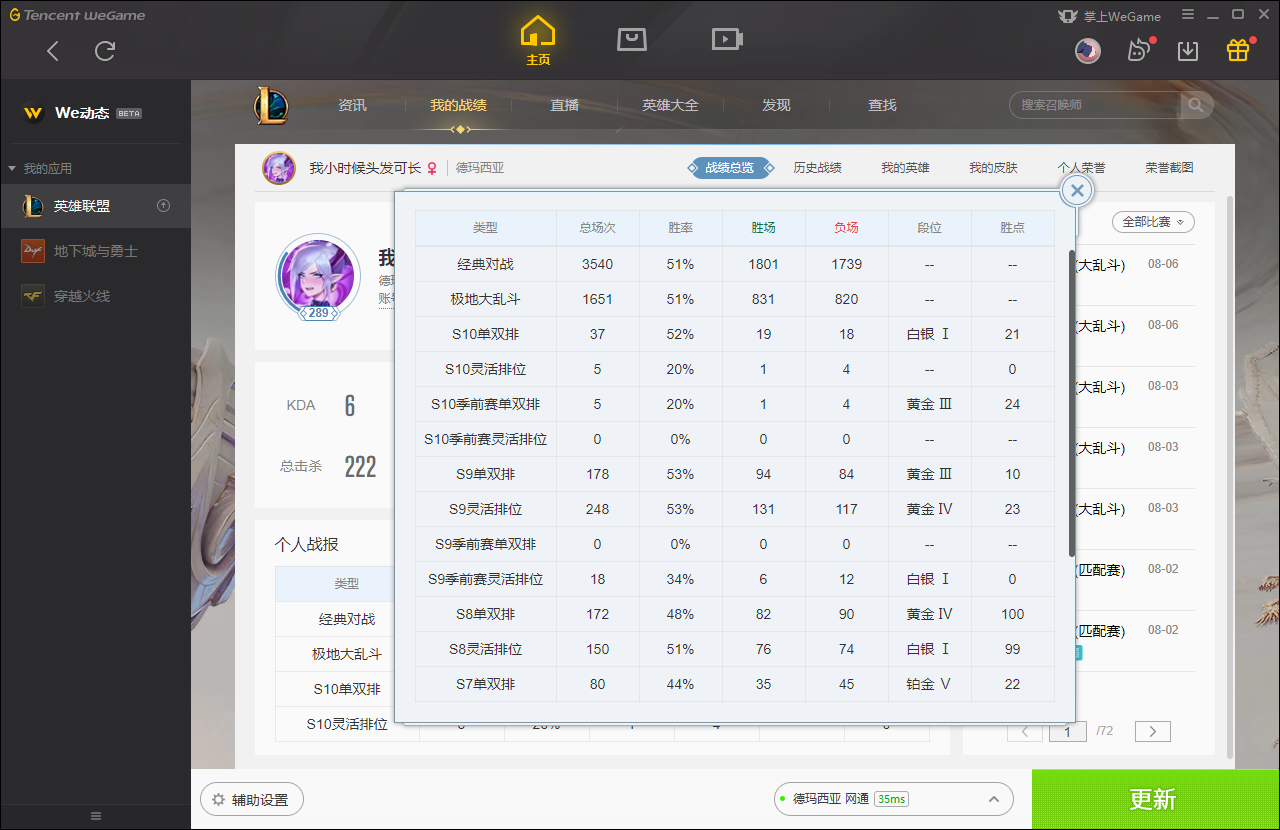Click the League of Legends logo in the navbar
The image size is (1280, 830).
(x=271, y=105)
